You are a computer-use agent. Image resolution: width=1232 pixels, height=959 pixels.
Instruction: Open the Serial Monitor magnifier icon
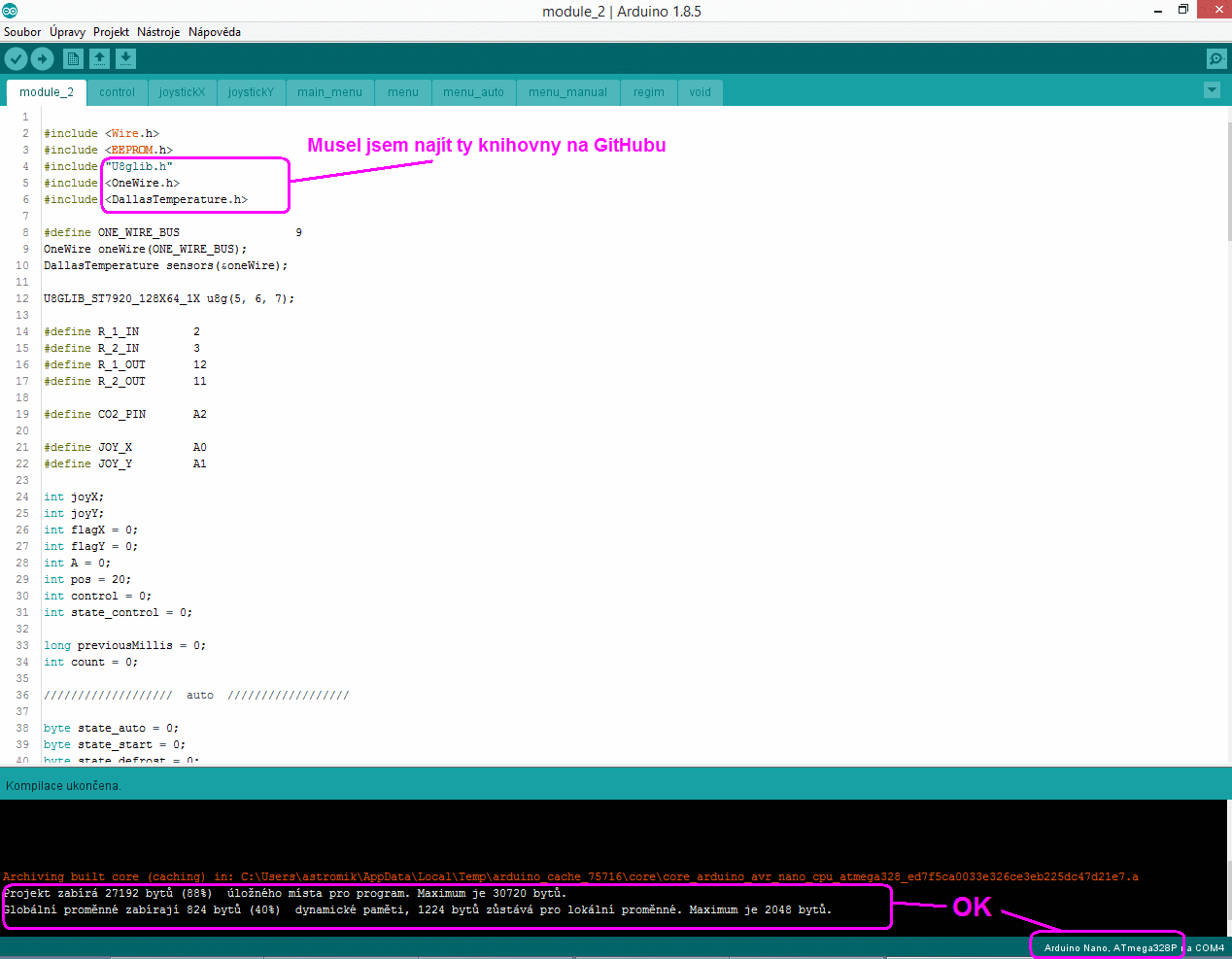click(x=1215, y=59)
